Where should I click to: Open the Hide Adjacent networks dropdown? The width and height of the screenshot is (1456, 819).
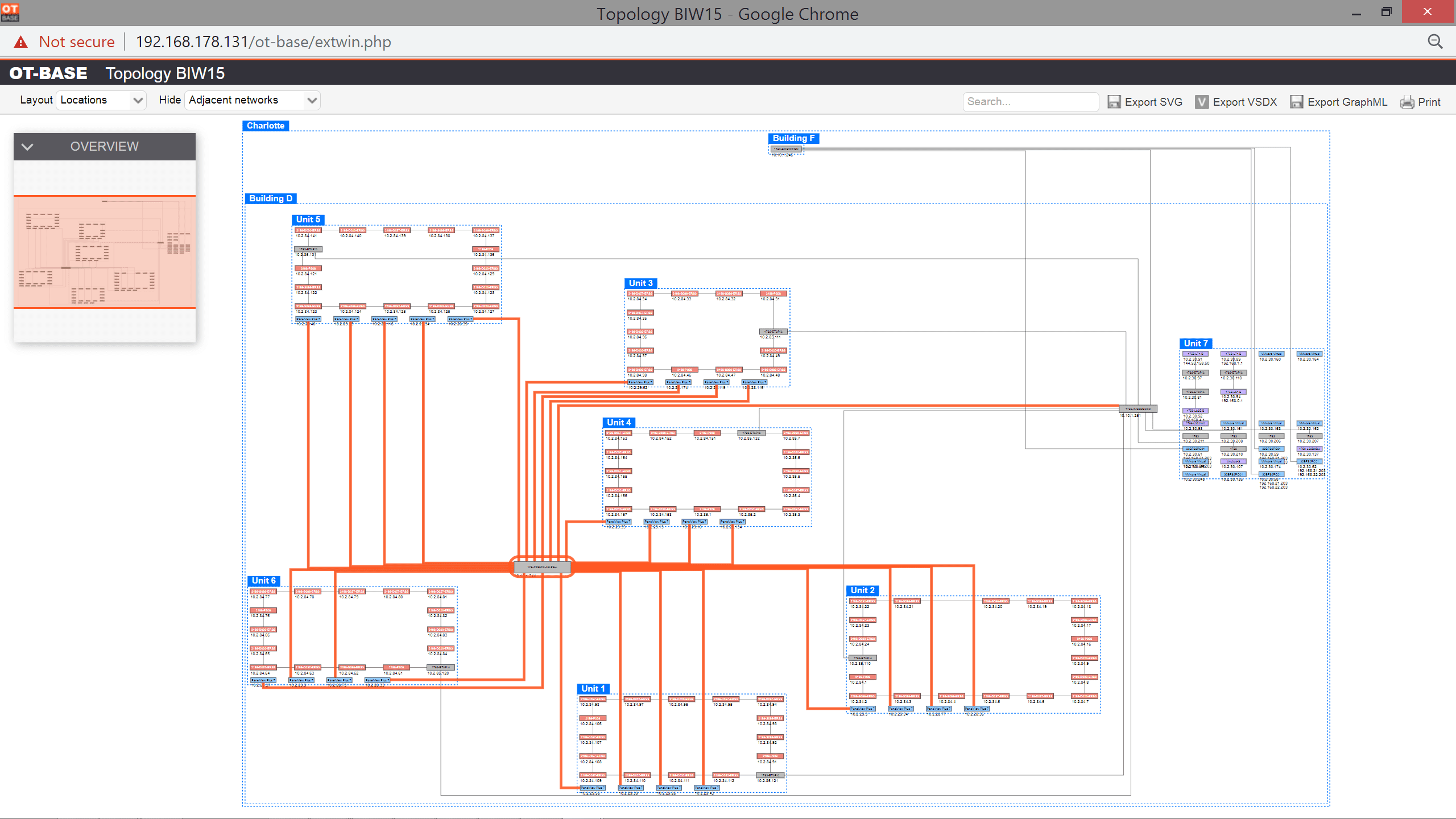click(253, 100)
